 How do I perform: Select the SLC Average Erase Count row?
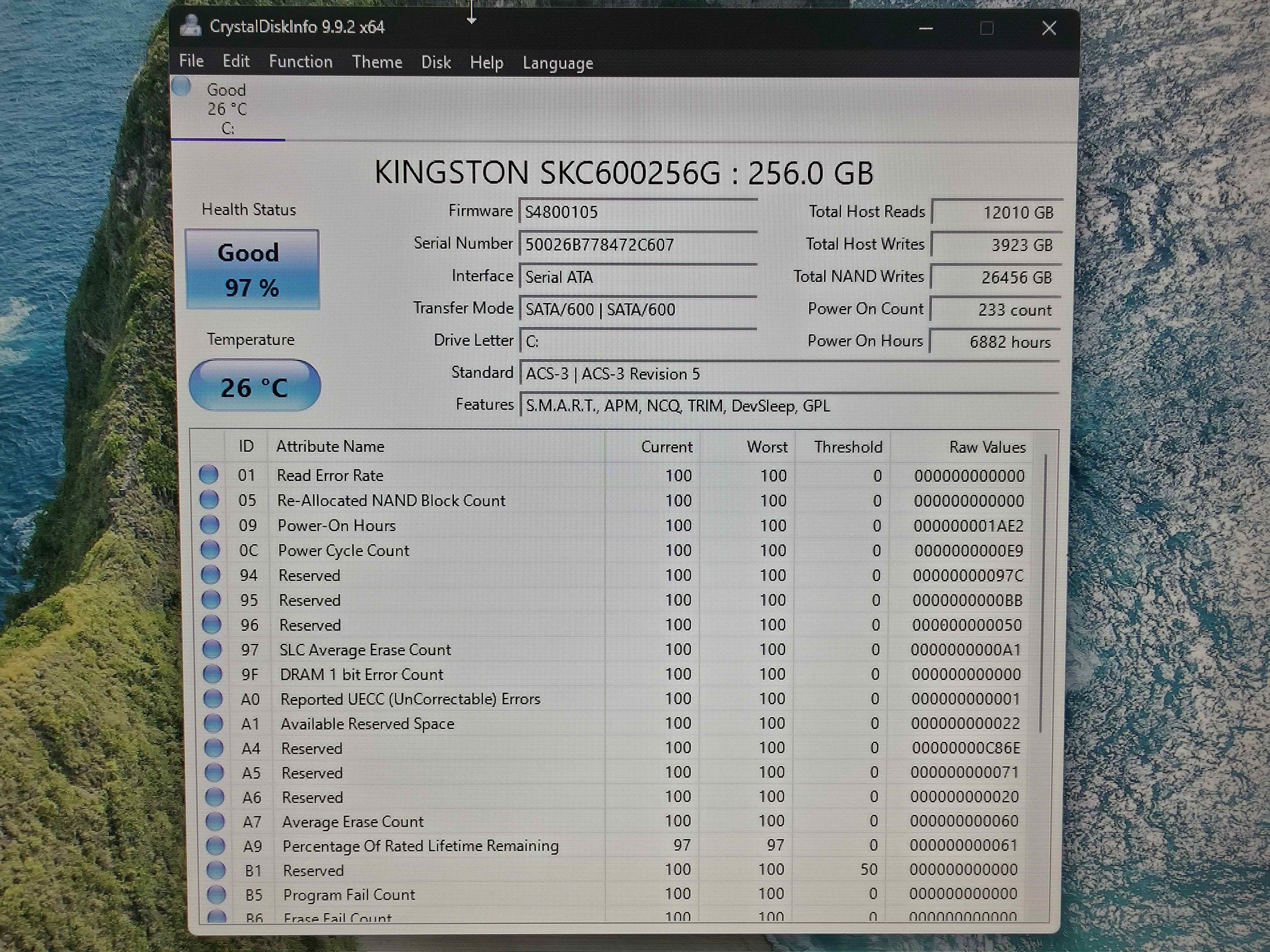(614, 649)
